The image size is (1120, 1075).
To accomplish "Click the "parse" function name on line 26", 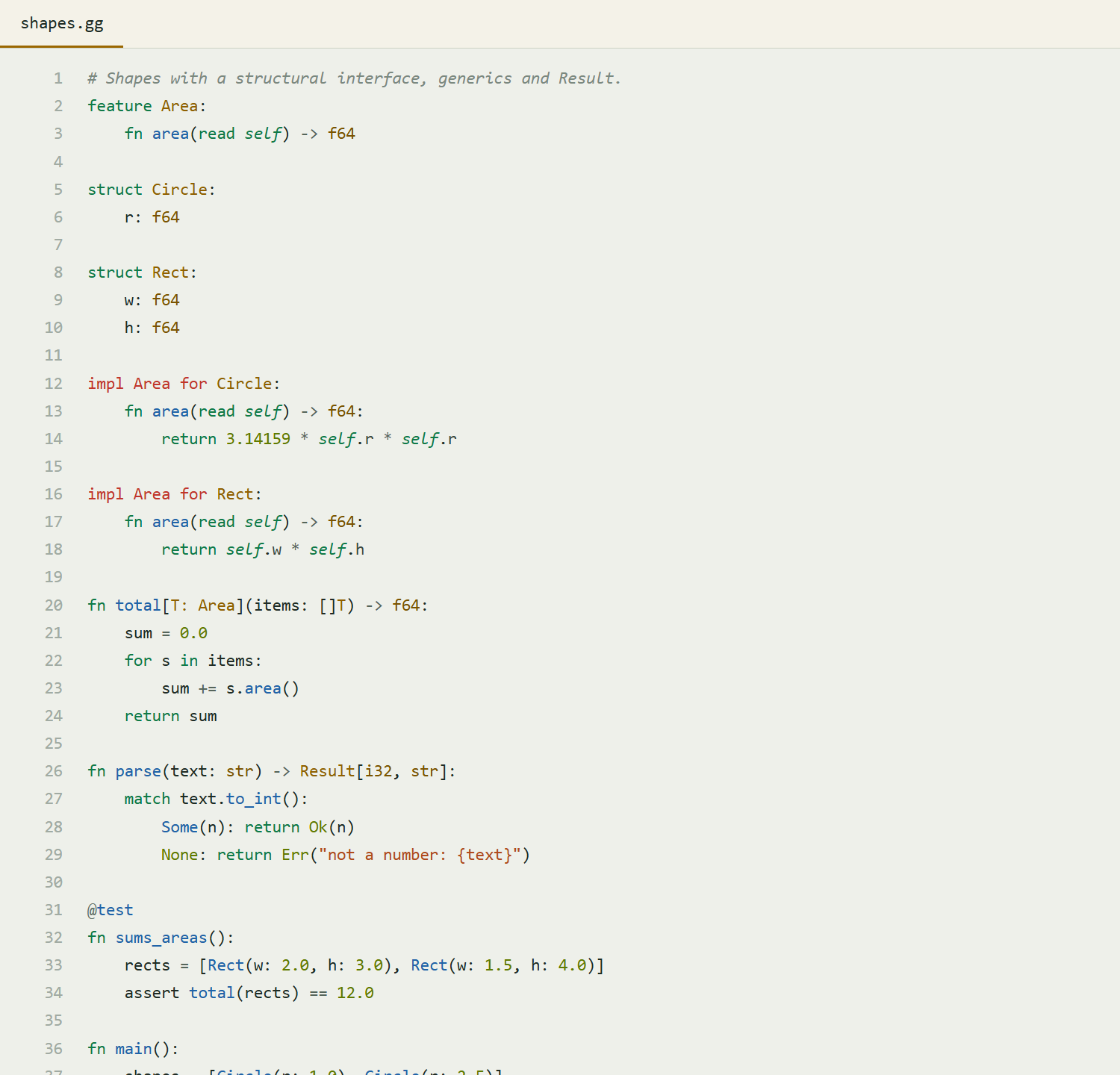I will pos(138,771).
